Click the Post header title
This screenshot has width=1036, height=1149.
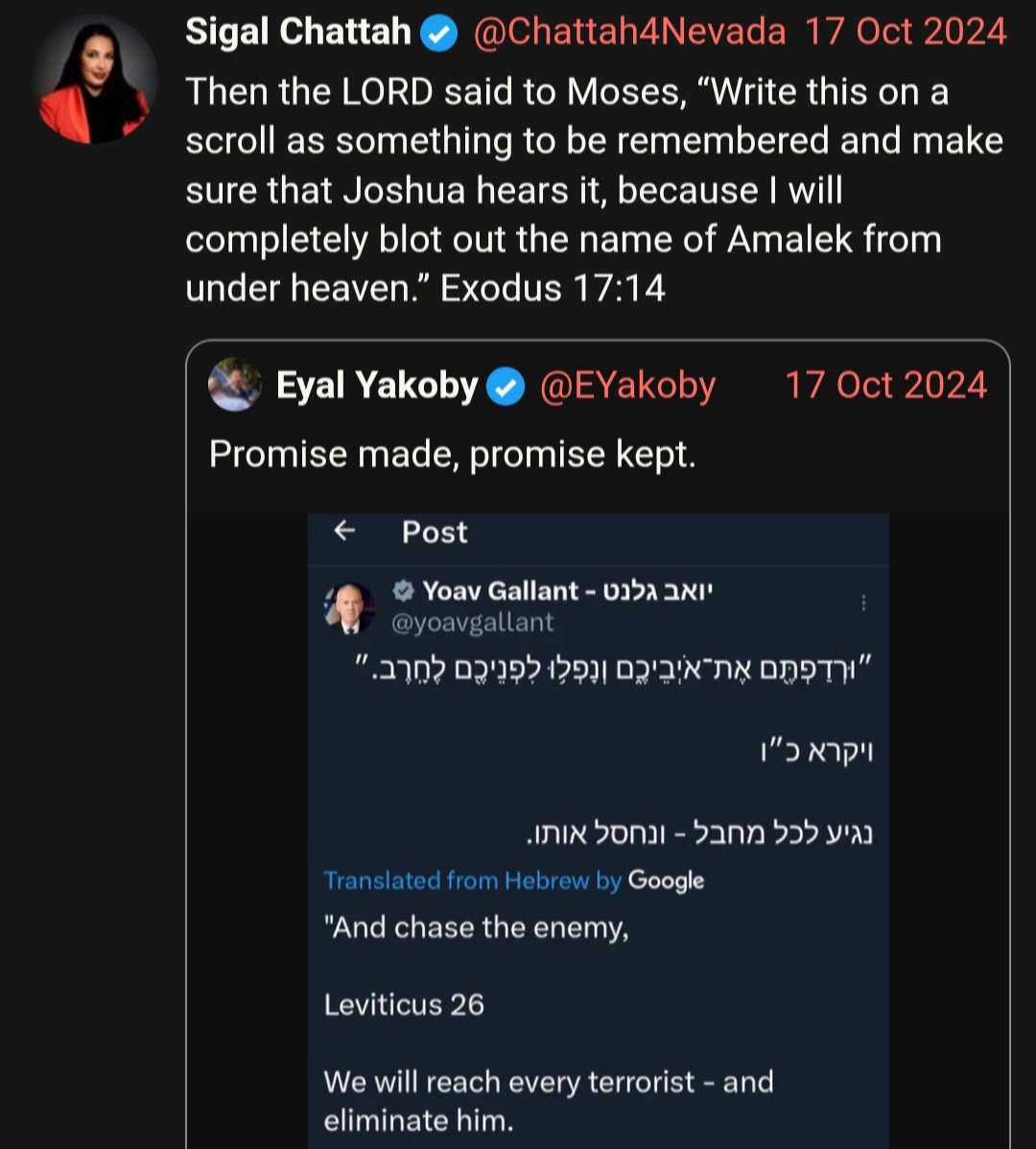435,532
